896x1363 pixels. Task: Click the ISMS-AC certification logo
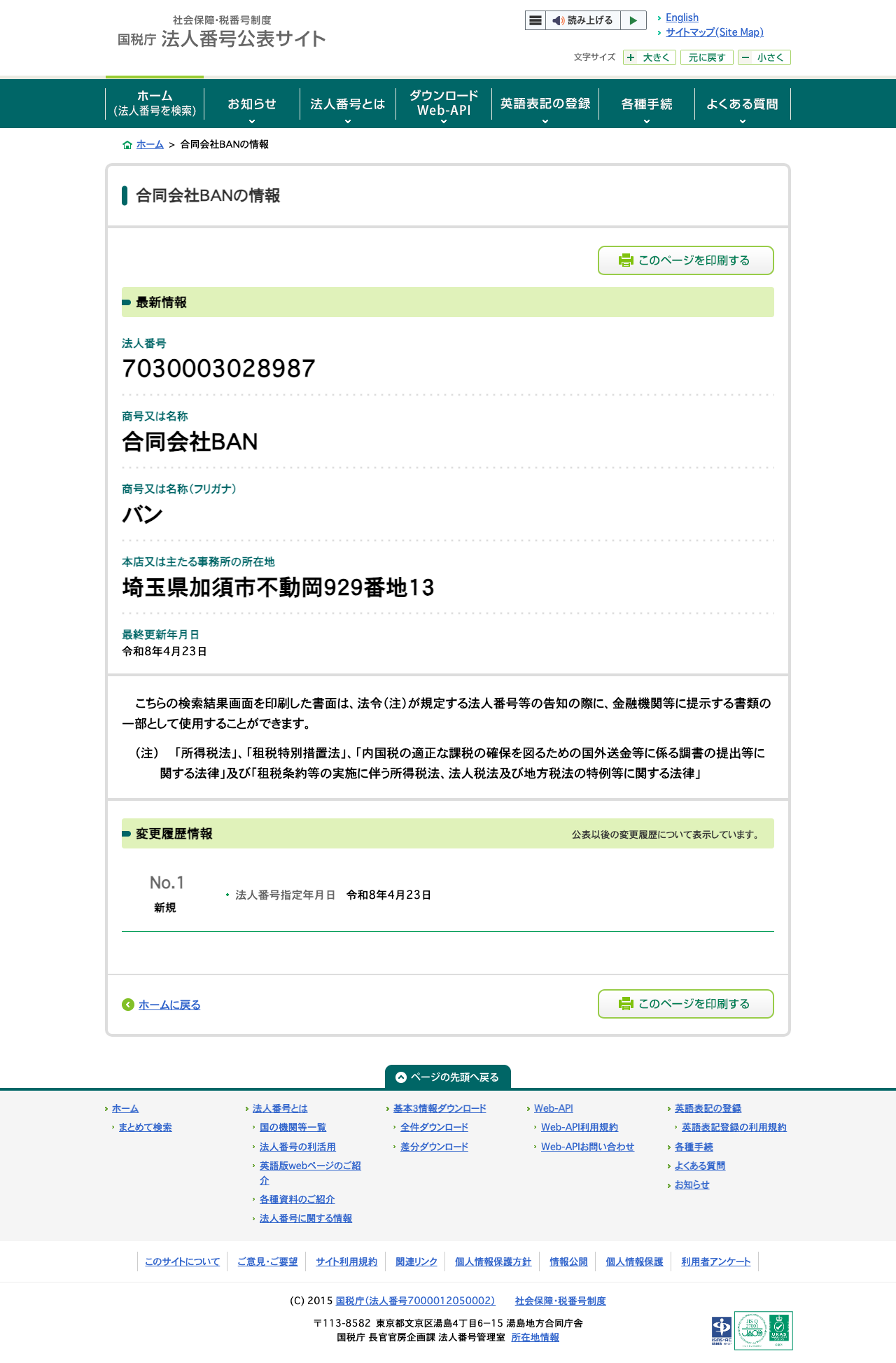[x=722, y=1331]
